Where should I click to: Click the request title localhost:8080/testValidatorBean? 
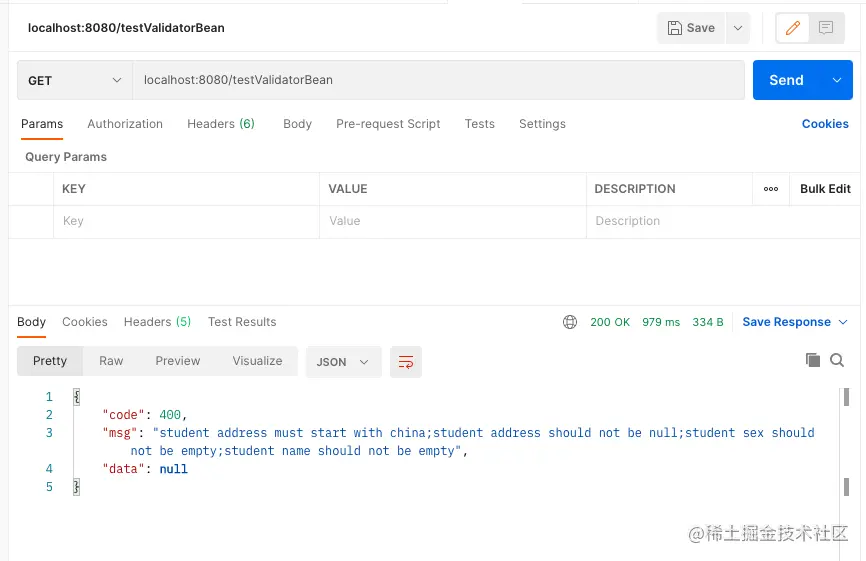126,28
